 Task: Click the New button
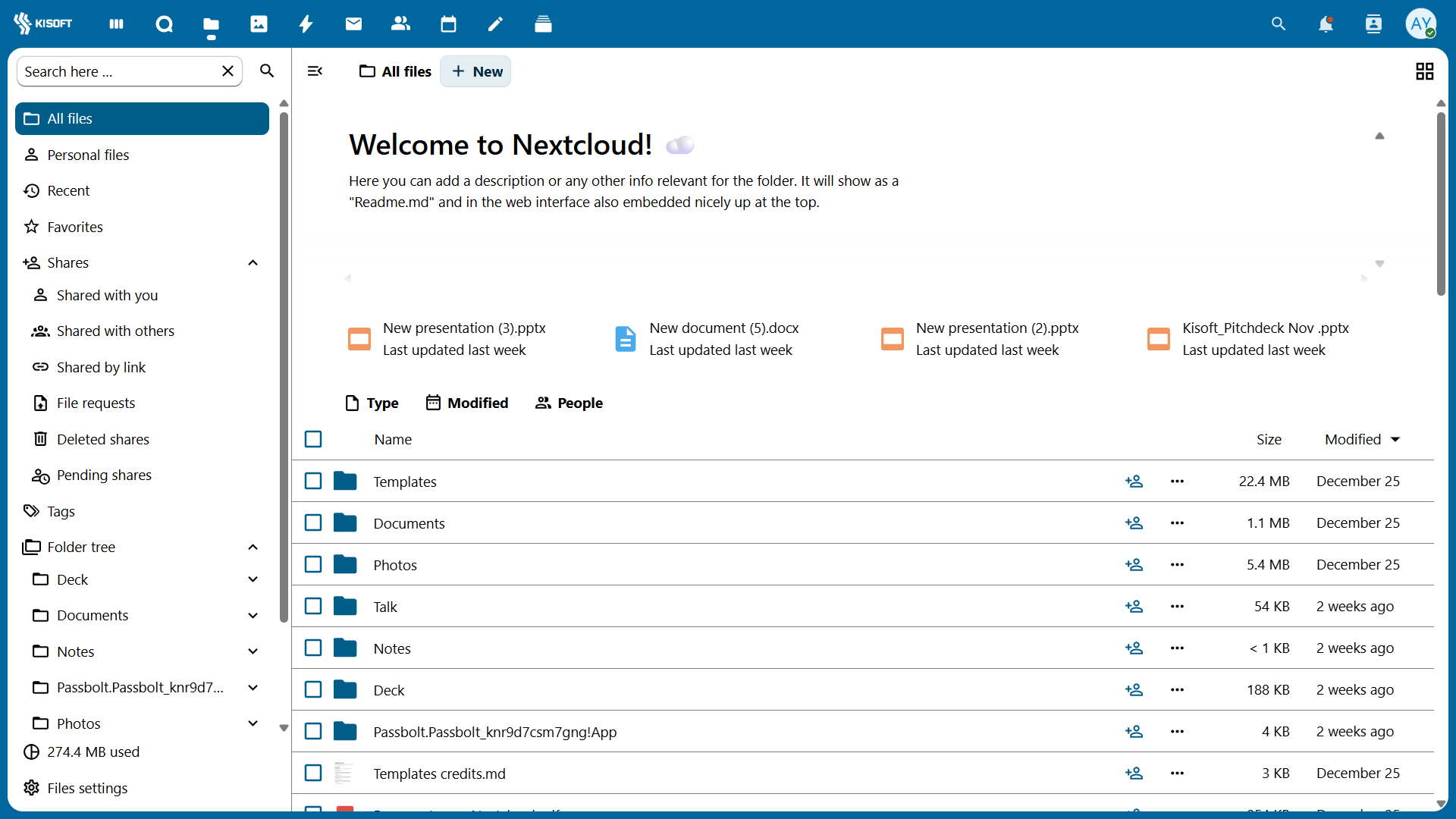[476, 71]
